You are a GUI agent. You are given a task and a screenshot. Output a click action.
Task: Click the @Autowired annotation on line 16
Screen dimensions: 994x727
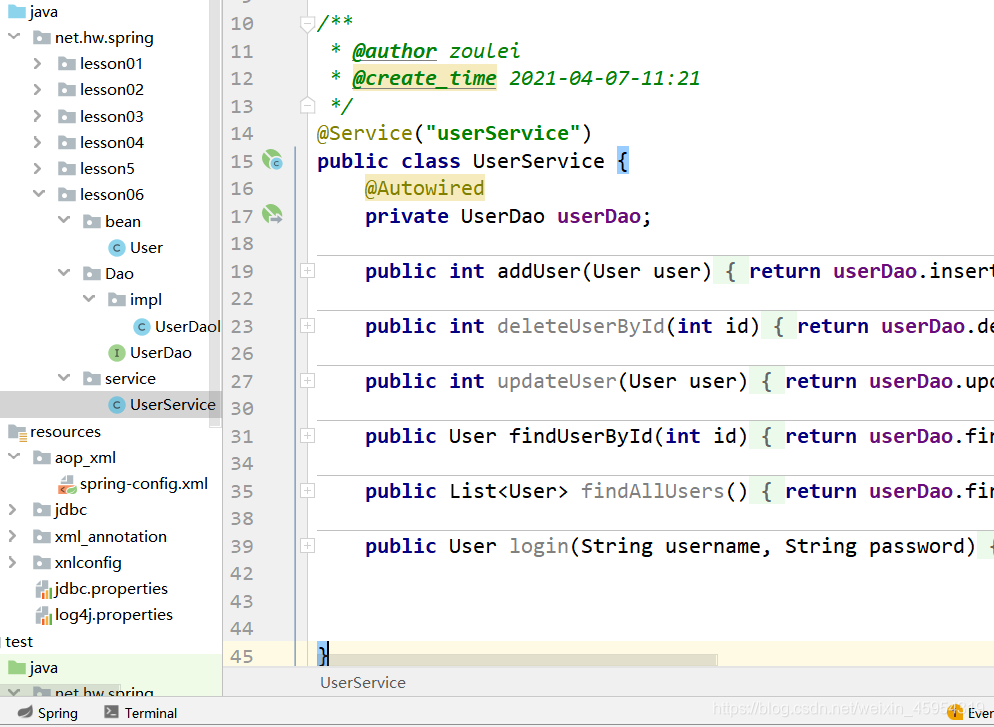pos(425,188)
